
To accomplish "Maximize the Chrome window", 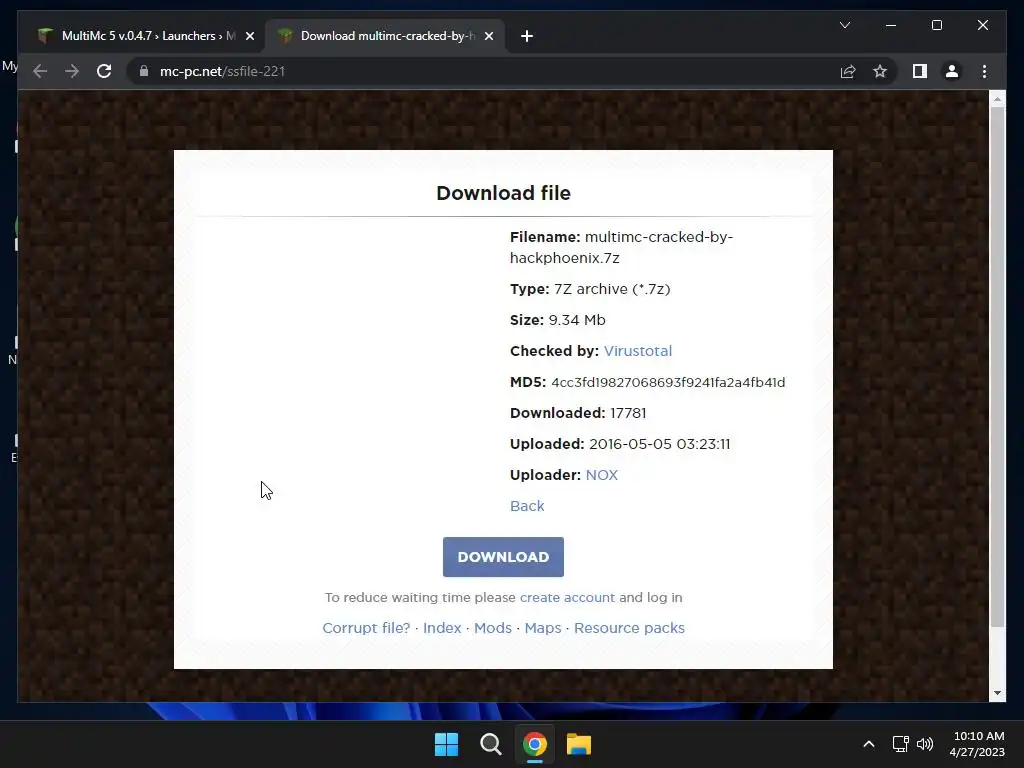I will tap(936, 25).
